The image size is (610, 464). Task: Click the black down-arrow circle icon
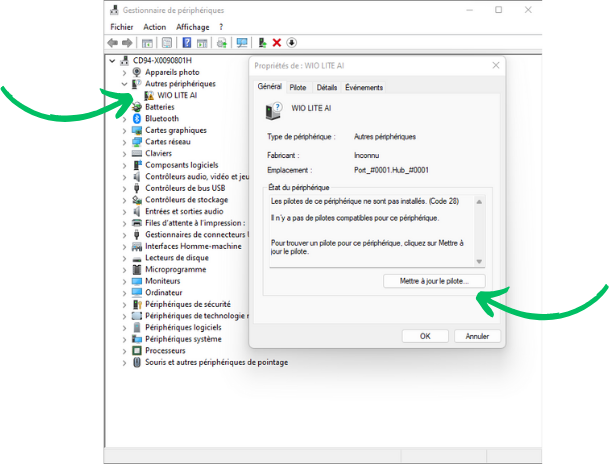pyautogui.click(x=291, y=43)
